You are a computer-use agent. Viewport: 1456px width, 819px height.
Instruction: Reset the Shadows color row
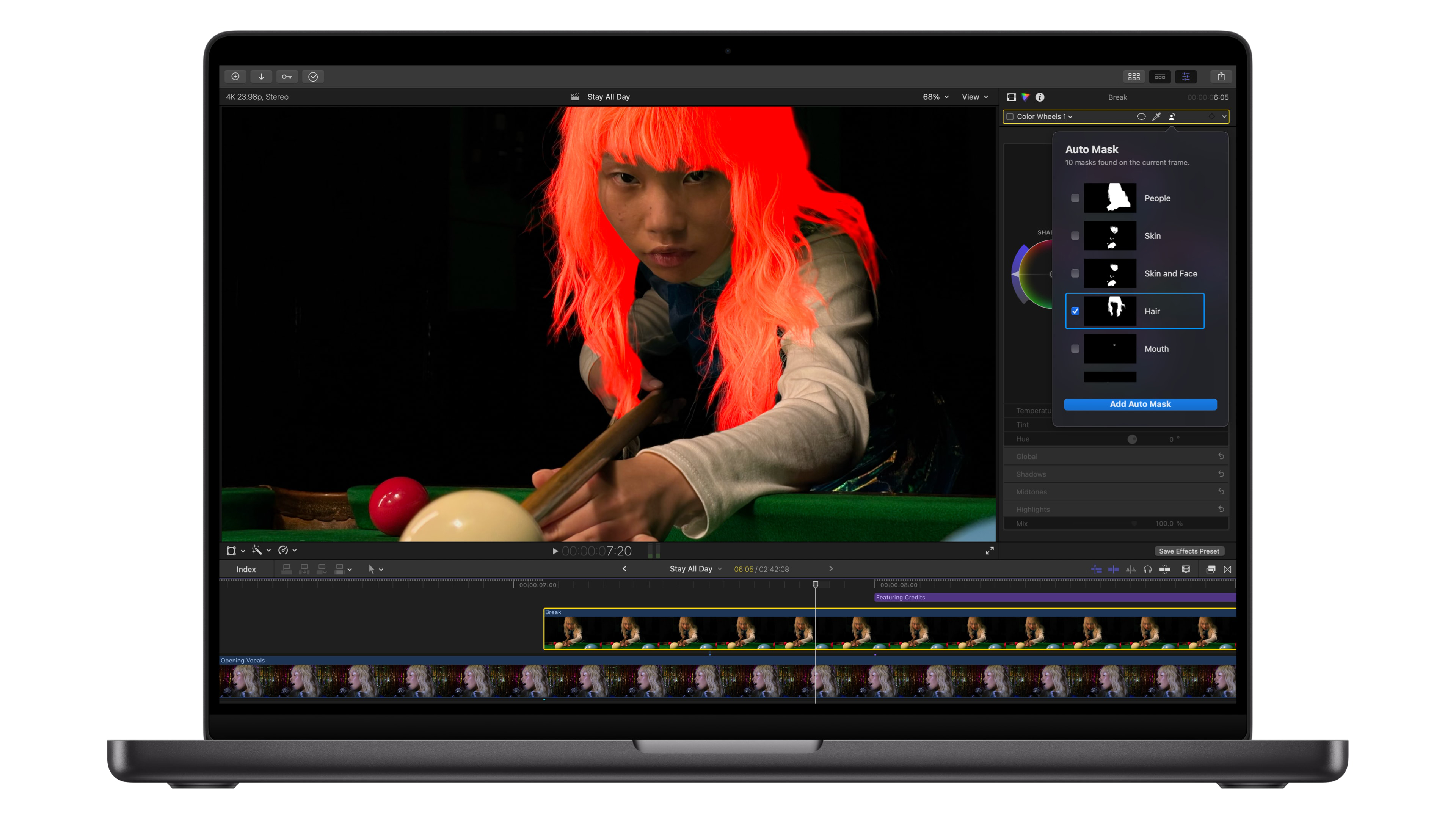(x=1221, y=474)
